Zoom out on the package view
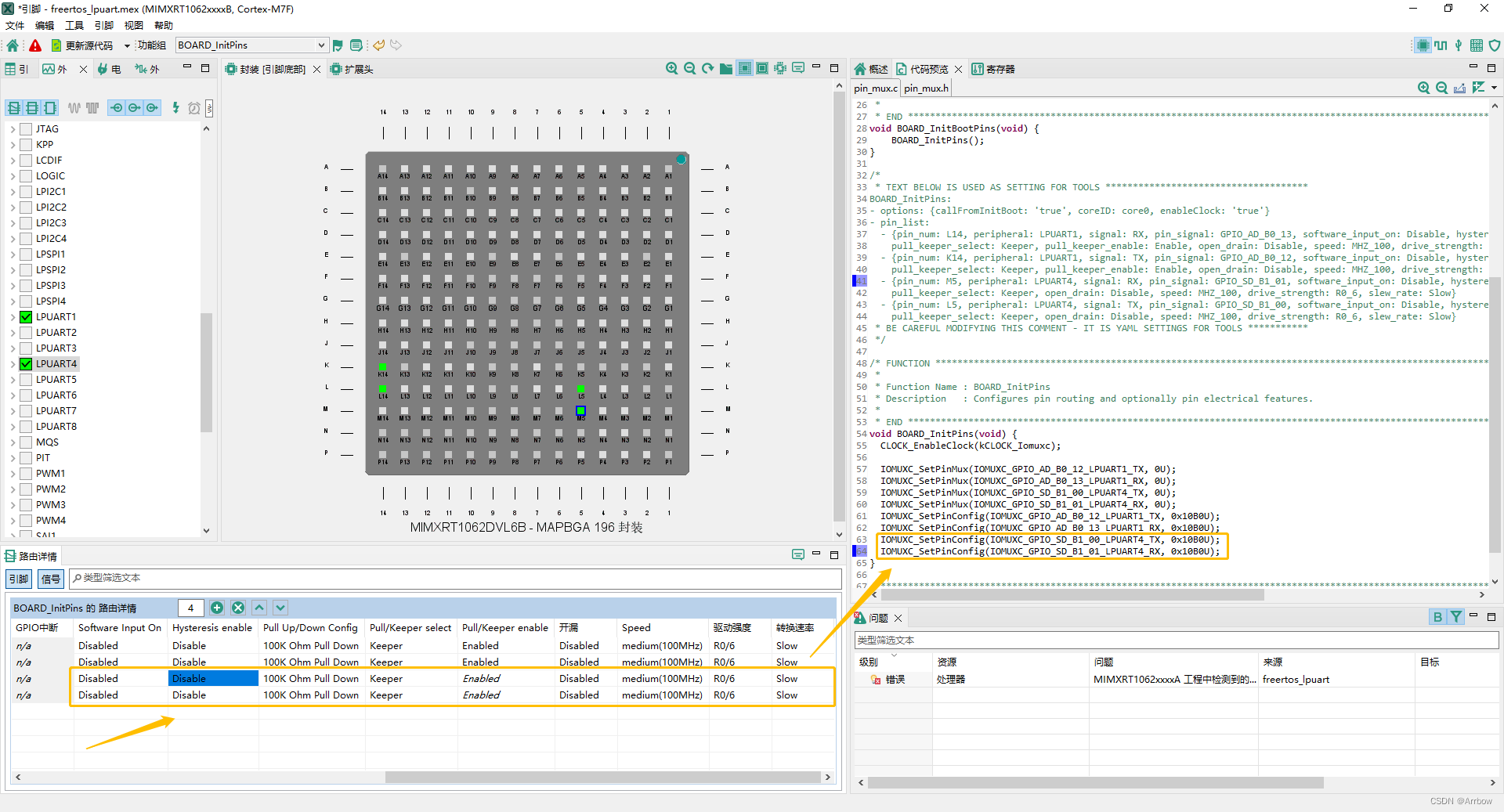This screenshot has width=1504, height=812. click(690, 69)
